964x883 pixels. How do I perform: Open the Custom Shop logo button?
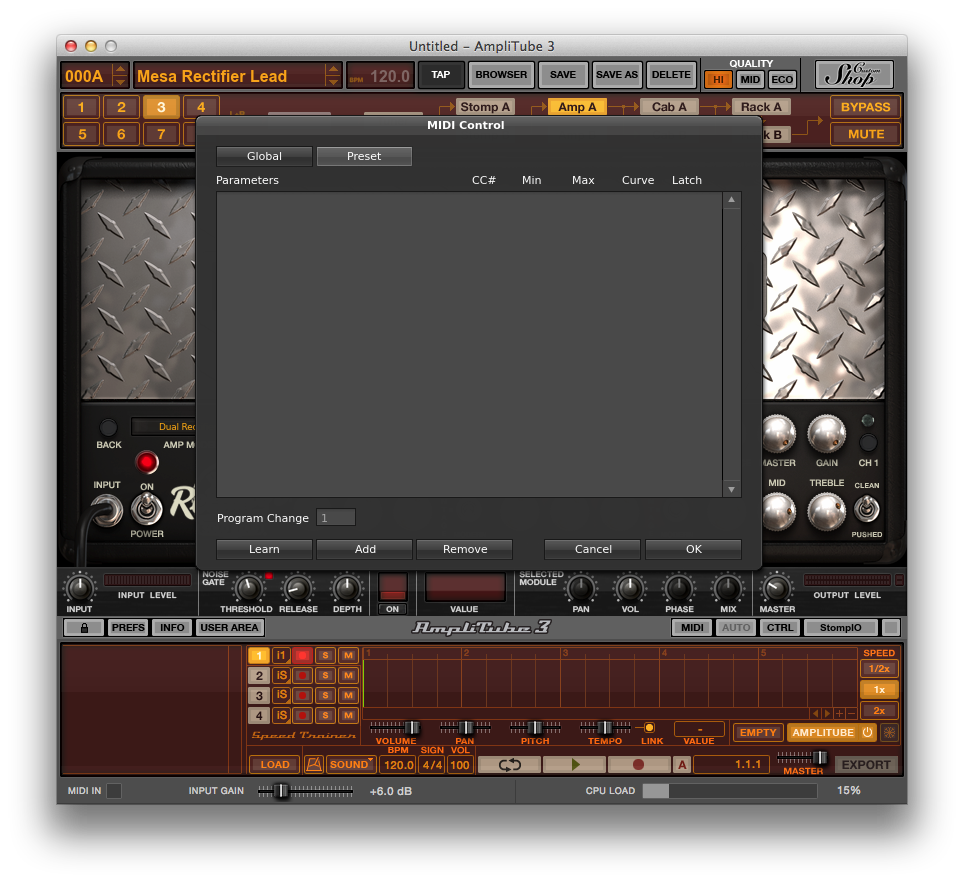[x=854, y=75]
